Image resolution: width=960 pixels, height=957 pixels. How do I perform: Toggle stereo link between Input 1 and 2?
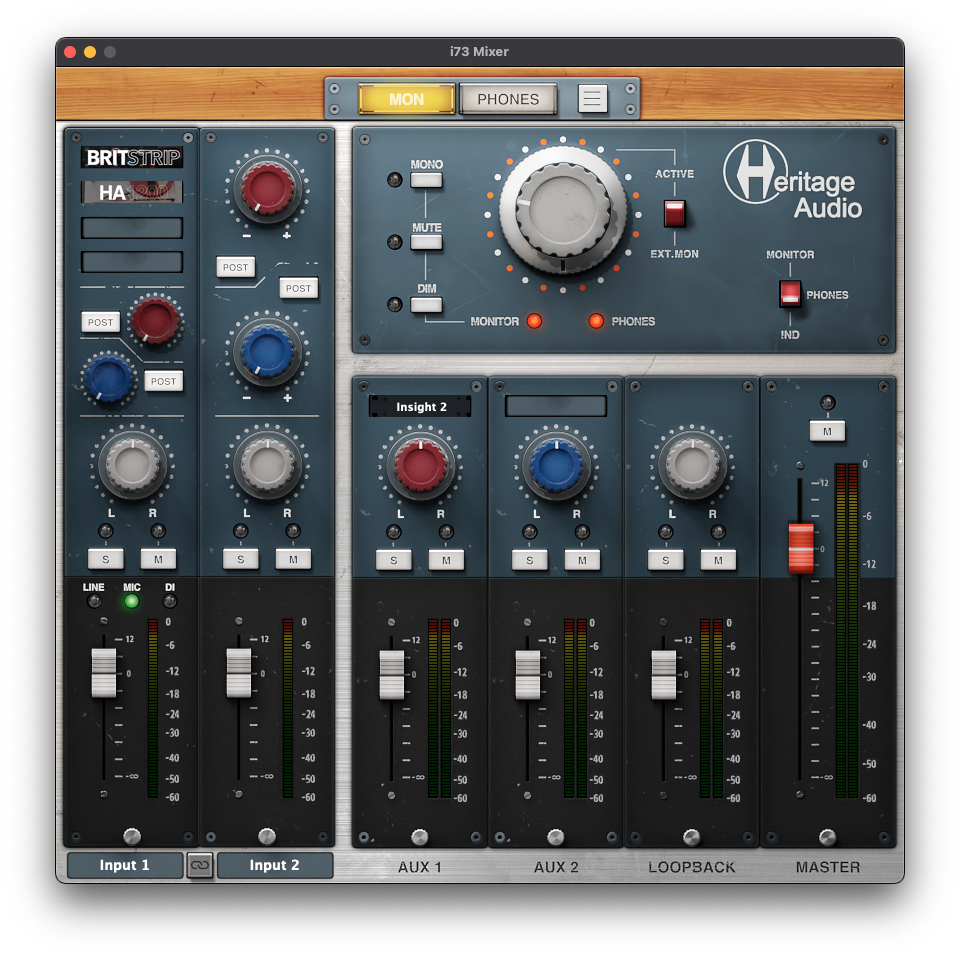pos(200,865)
